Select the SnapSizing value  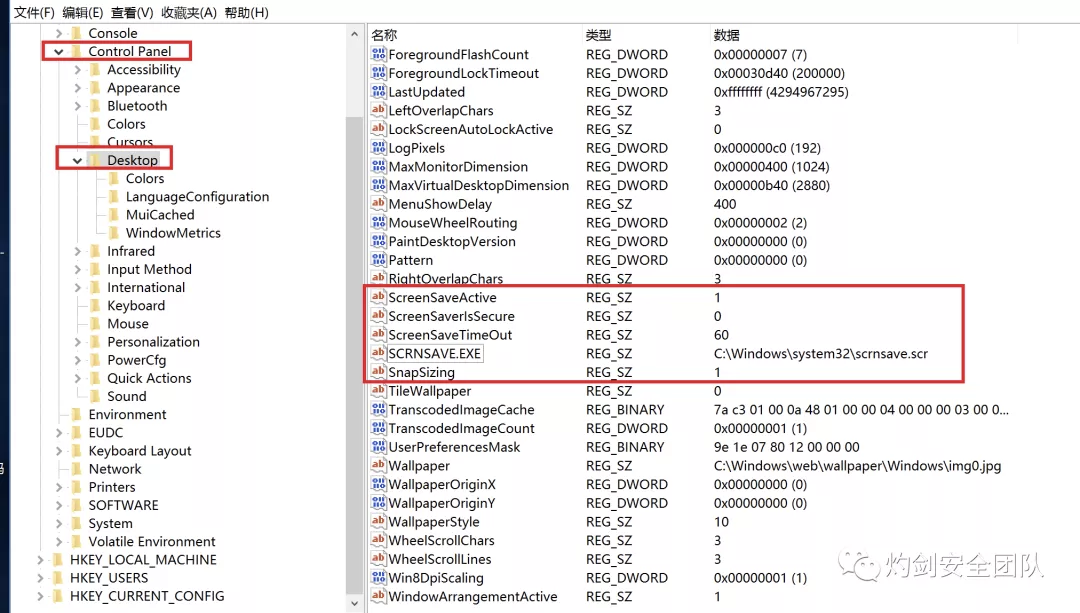click(x=422, y=372)
